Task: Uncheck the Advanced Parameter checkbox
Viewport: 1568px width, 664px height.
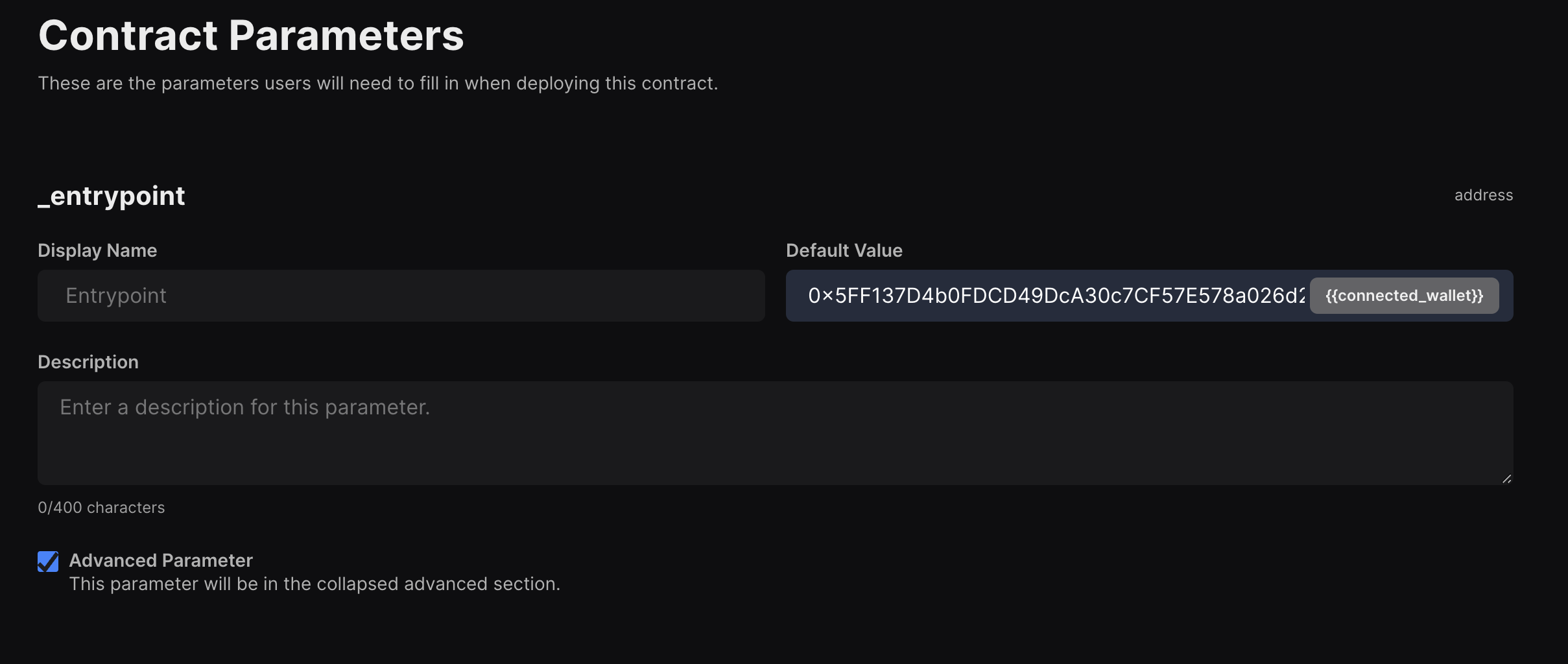Action: click(x=48, y=562)
